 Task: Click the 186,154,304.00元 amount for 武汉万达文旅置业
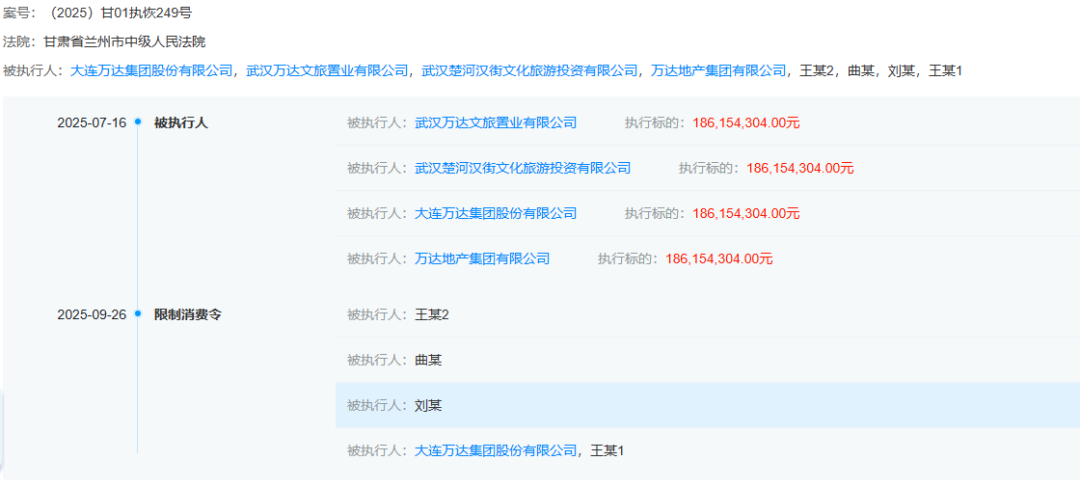746,123
